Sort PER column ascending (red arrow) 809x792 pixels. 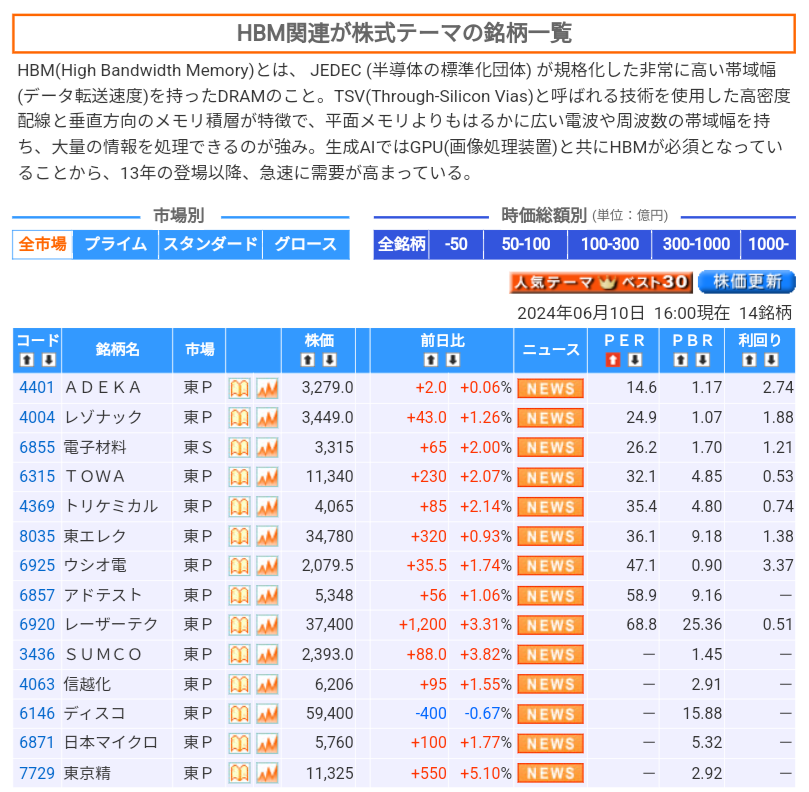[x=613, y=360]
